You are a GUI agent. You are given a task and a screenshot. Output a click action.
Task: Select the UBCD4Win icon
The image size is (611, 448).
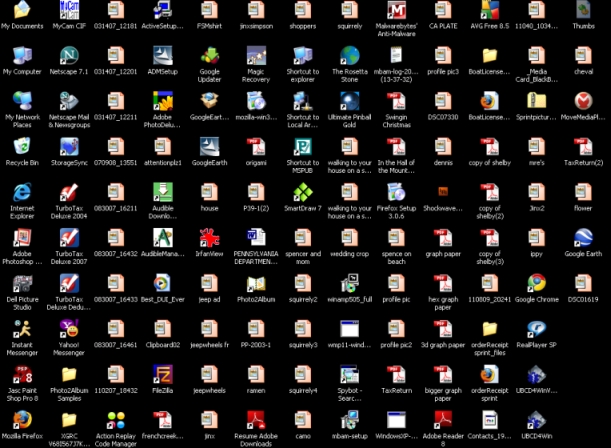[x=537, y=420]
